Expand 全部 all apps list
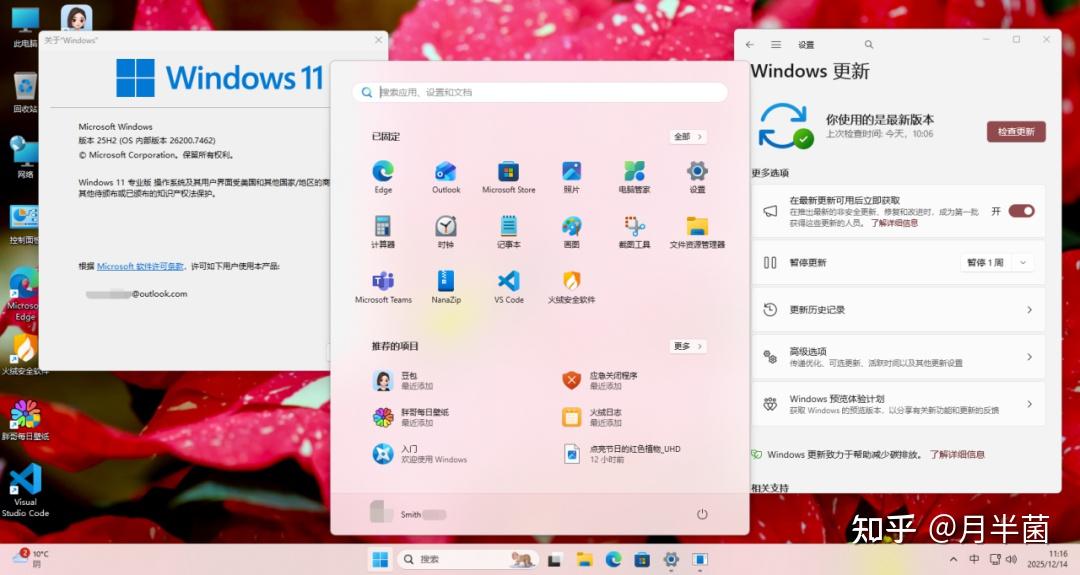1080x575 pixels. click(687, 136)
